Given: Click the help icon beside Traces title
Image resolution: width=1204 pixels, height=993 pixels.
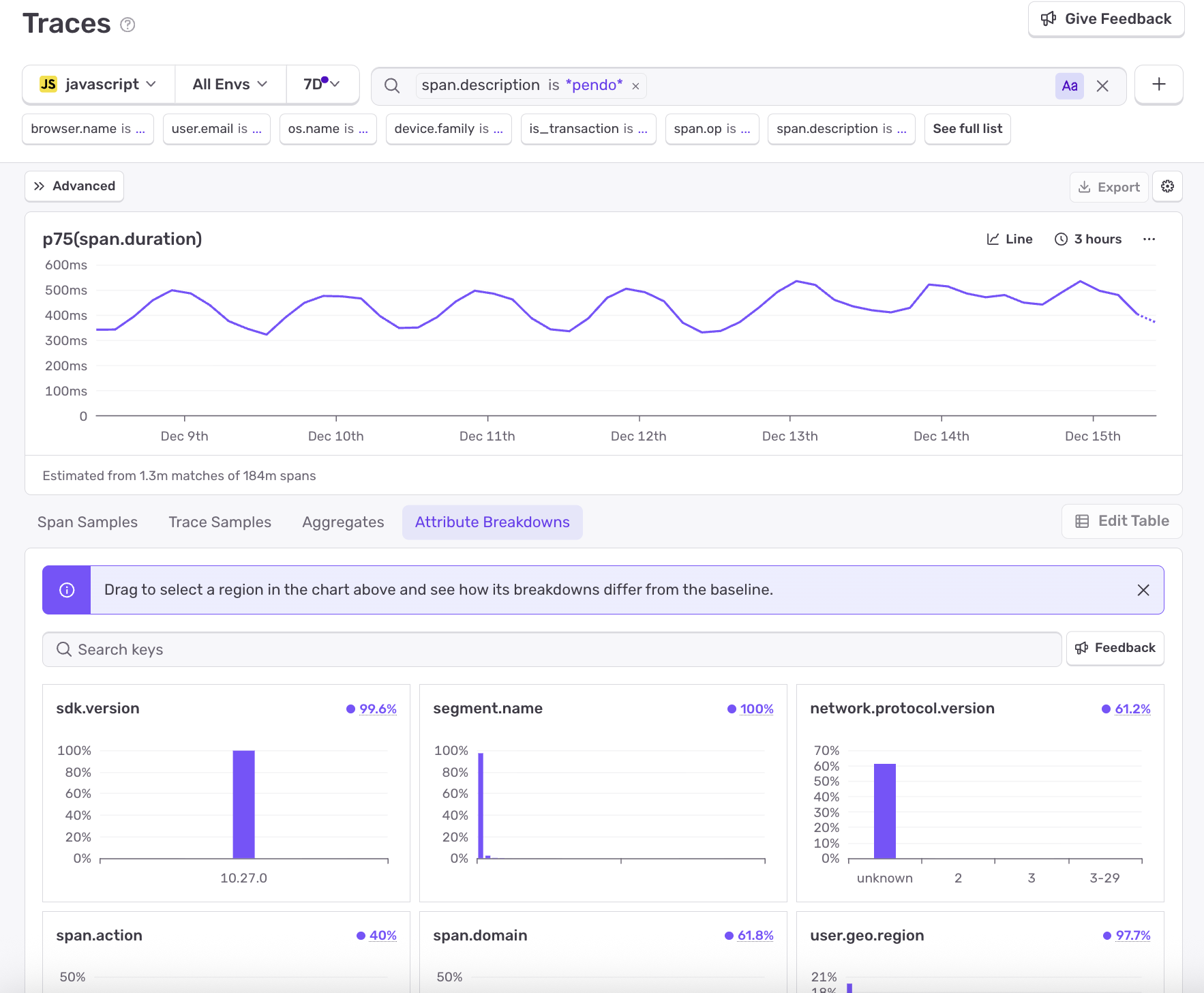Looking at the screenshot, I should [127, 25].
